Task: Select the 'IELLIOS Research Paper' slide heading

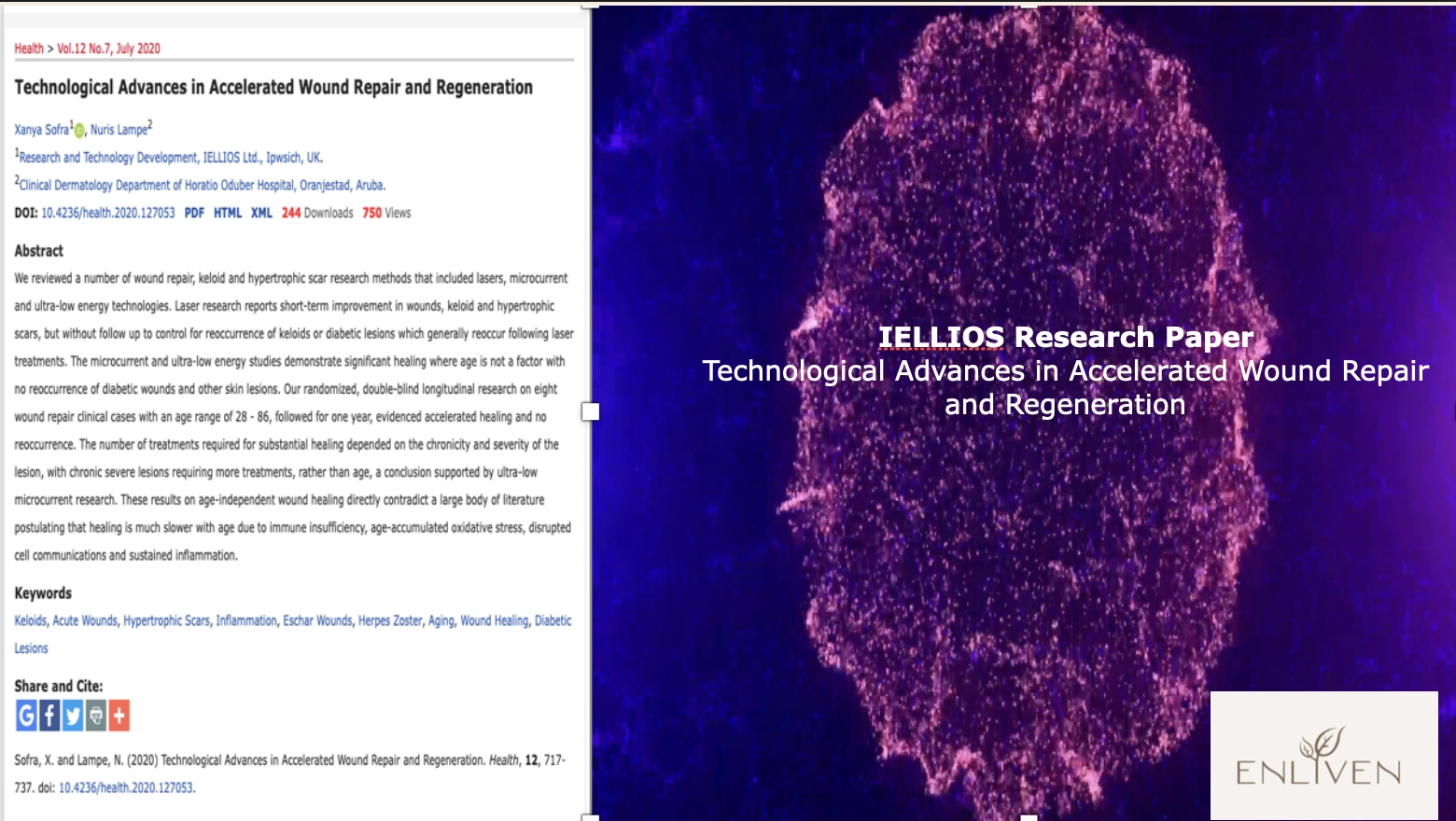Action: click(1066, 337)
